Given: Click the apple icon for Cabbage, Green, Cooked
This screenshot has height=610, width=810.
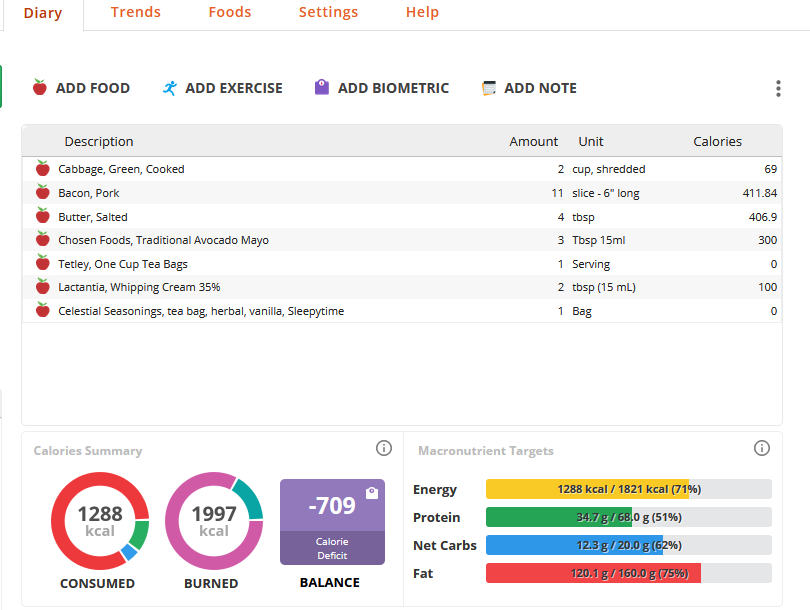Looking at the screenshot, I should point(42,168).
